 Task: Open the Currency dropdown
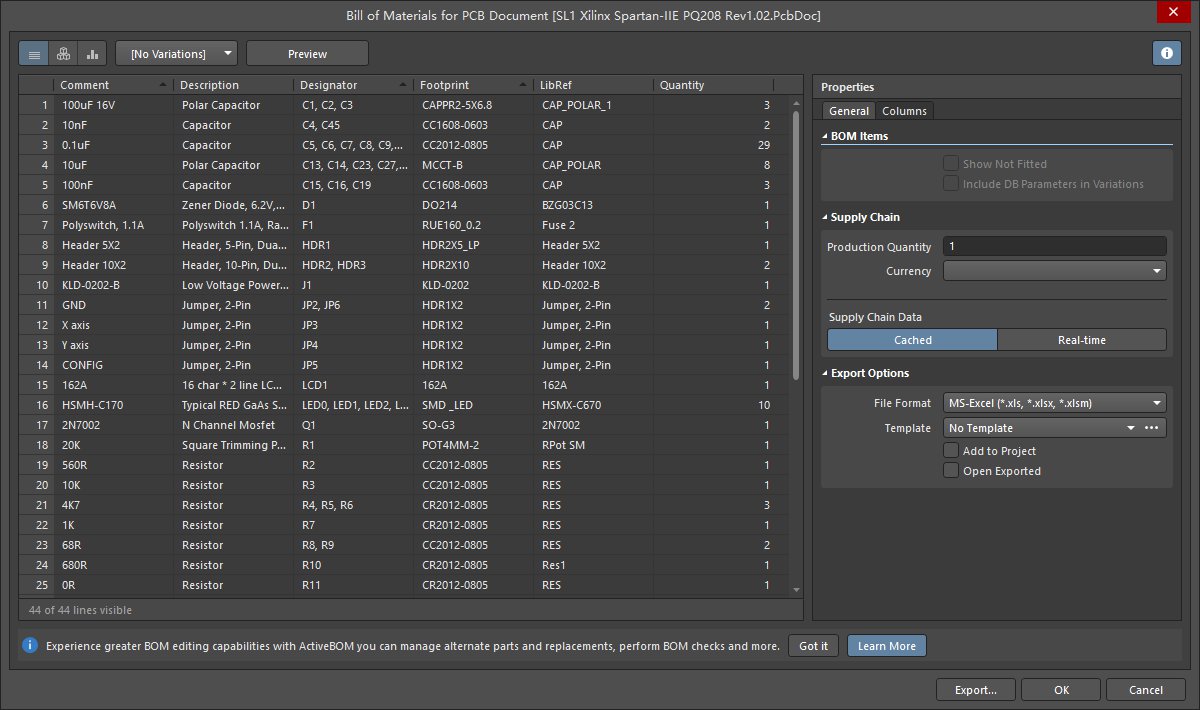(1055, 271)
